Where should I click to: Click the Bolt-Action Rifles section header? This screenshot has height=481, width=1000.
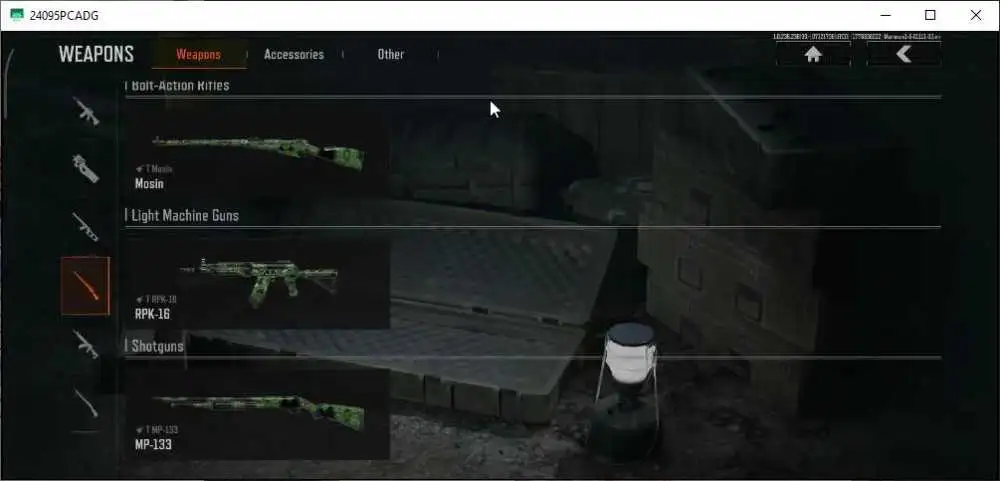coord(180,85)
